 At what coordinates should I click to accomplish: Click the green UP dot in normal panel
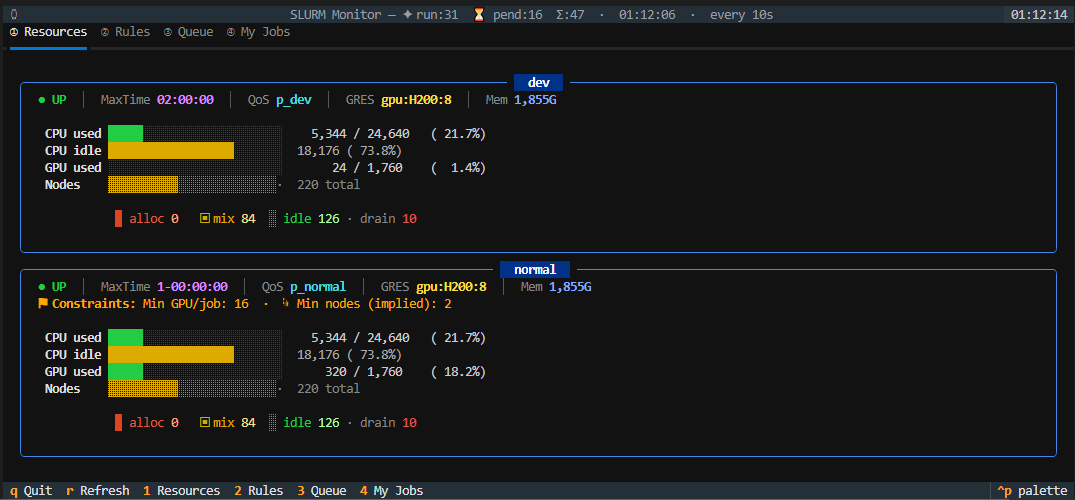(42, 287)
